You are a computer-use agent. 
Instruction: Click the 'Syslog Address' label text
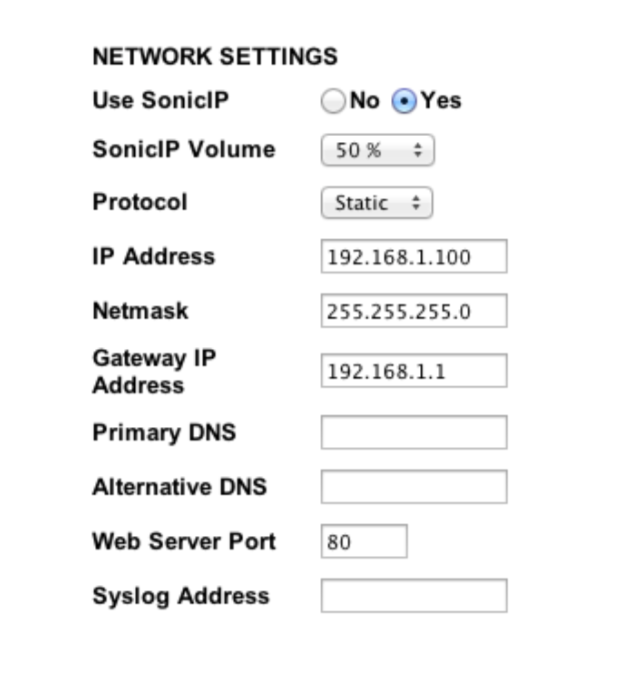tap(180, 596)
